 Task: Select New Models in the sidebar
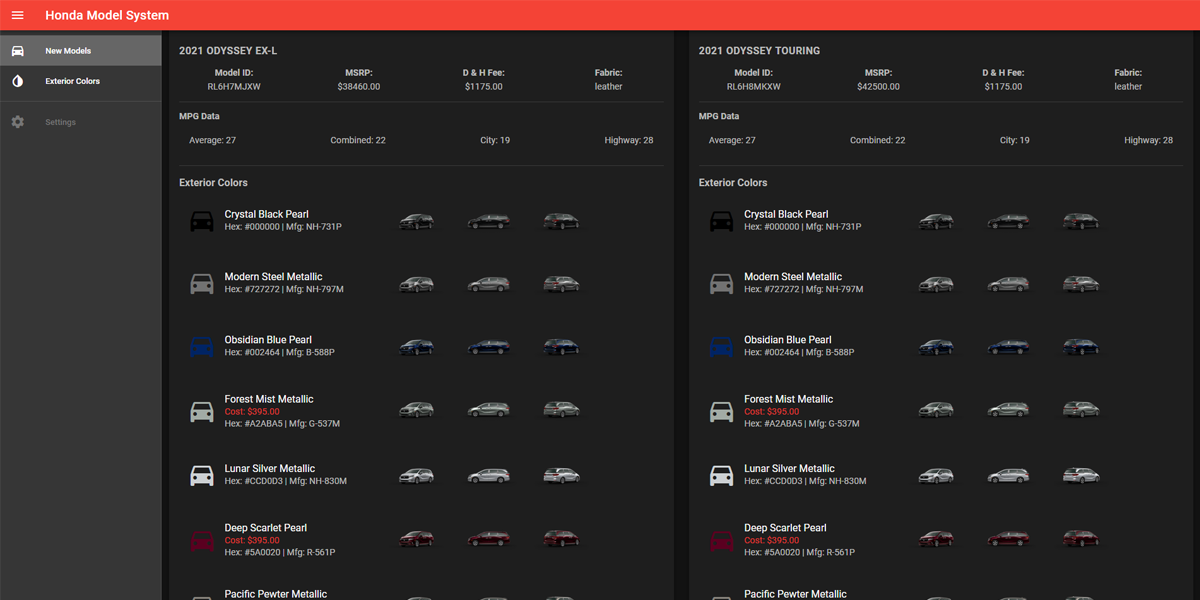coord(80,51)
